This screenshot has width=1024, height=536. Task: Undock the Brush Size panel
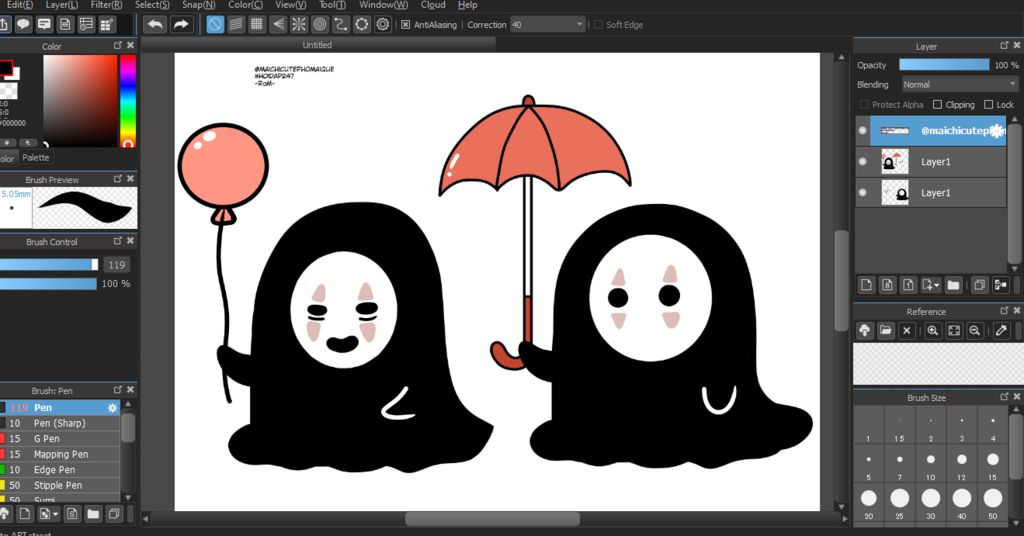click(1004, 397)
